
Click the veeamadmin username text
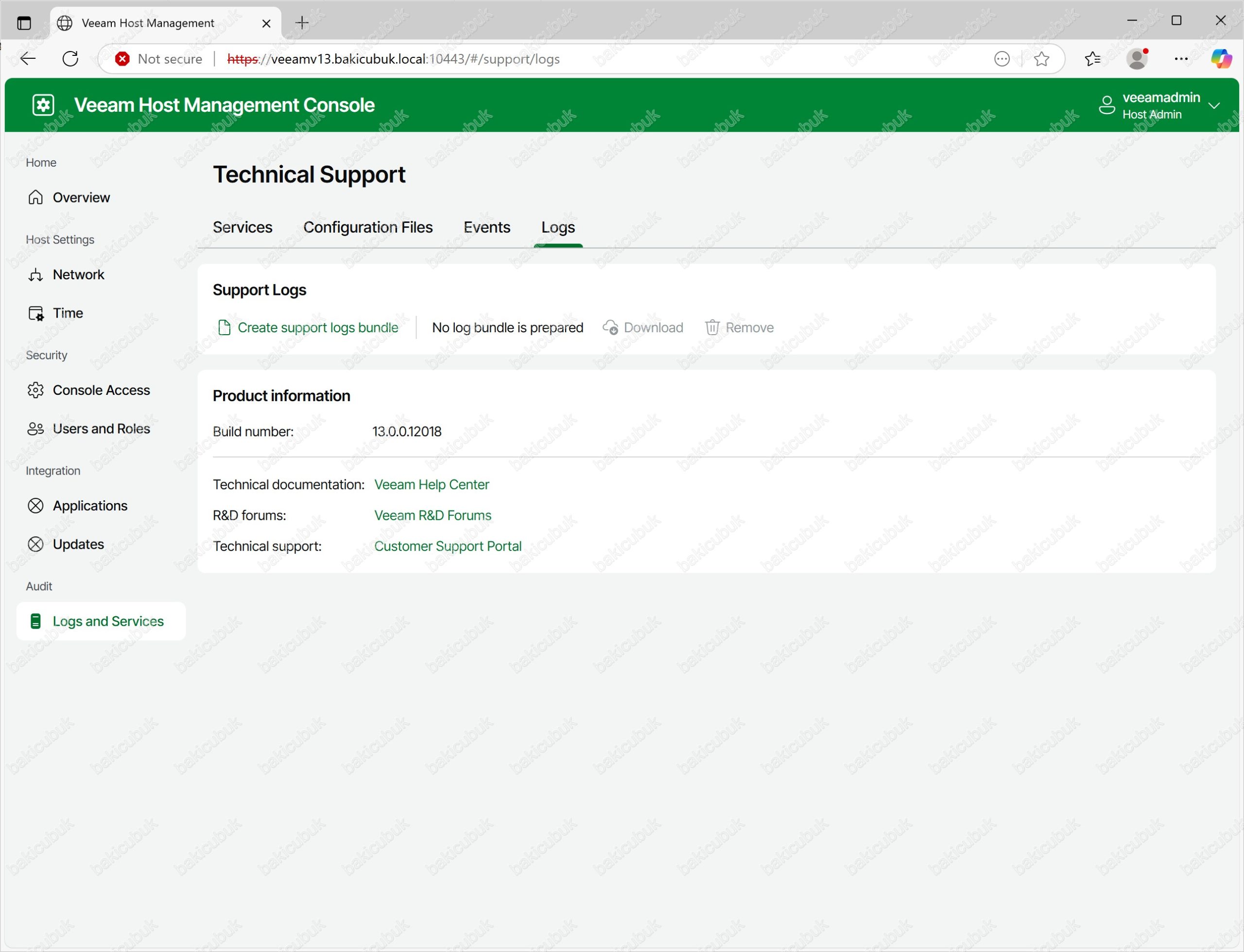tap(1161, 98)
